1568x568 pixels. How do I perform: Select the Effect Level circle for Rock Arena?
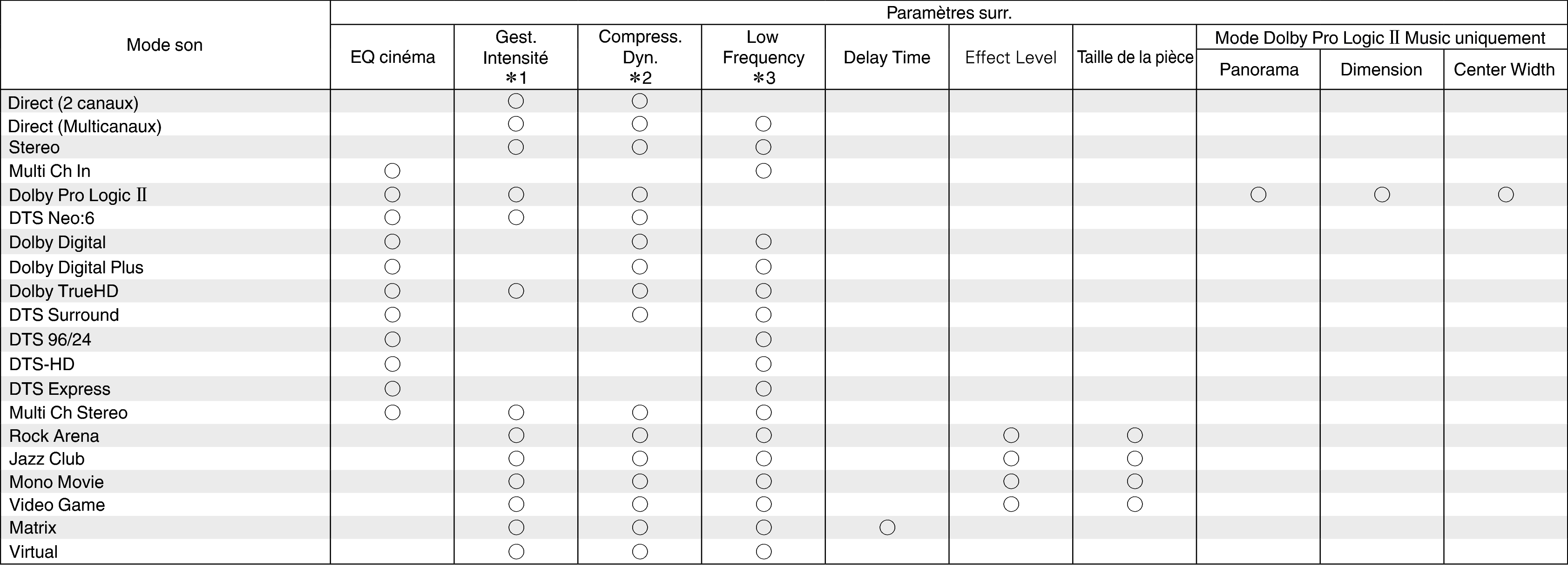[1011, 435]
